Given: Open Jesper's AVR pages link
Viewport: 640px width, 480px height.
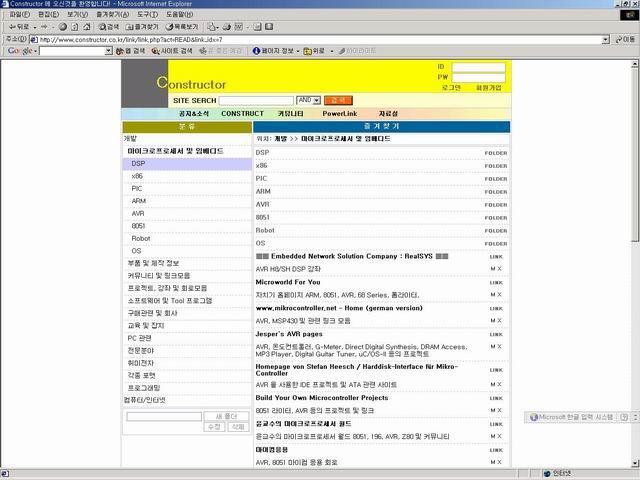Looking at the screenshot, I should point(289,334).
